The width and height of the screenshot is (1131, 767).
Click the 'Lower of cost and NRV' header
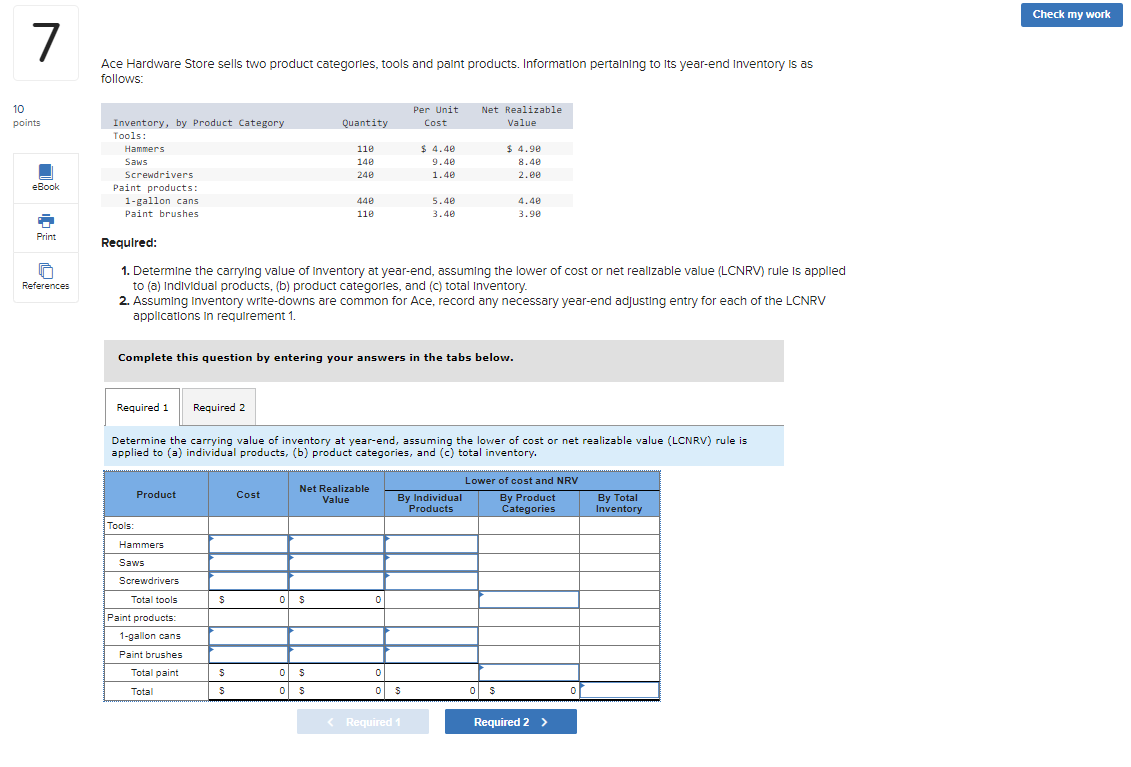pos(522,481)
